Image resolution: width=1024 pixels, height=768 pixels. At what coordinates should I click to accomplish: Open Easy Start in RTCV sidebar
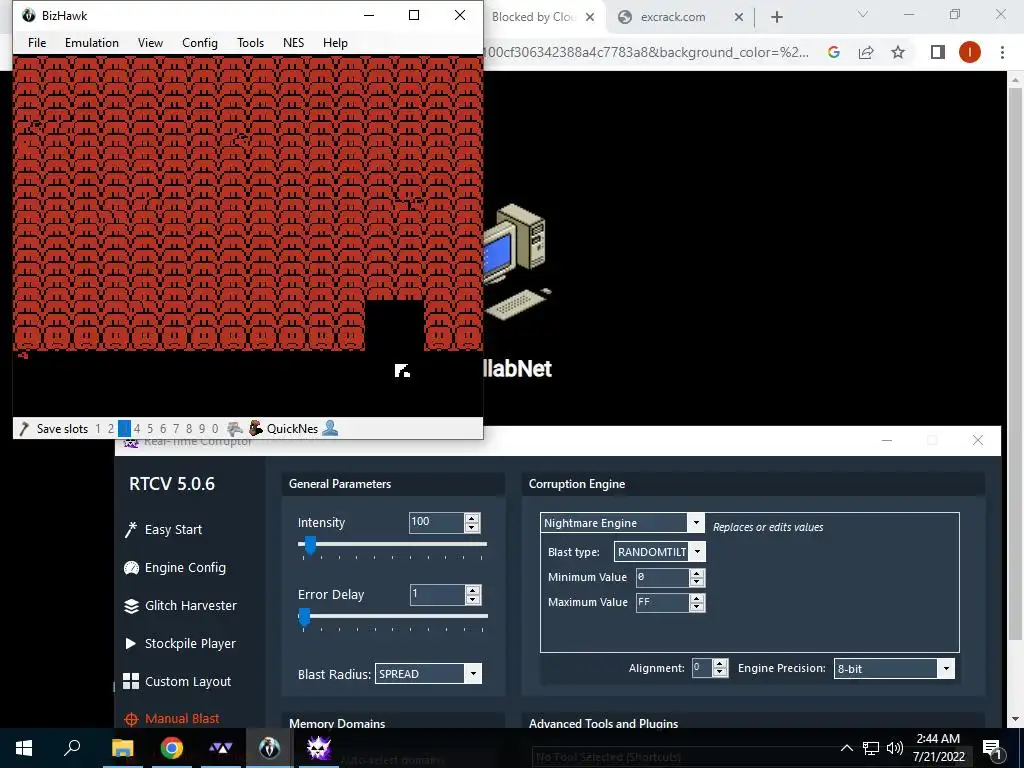tap(163, 530)
